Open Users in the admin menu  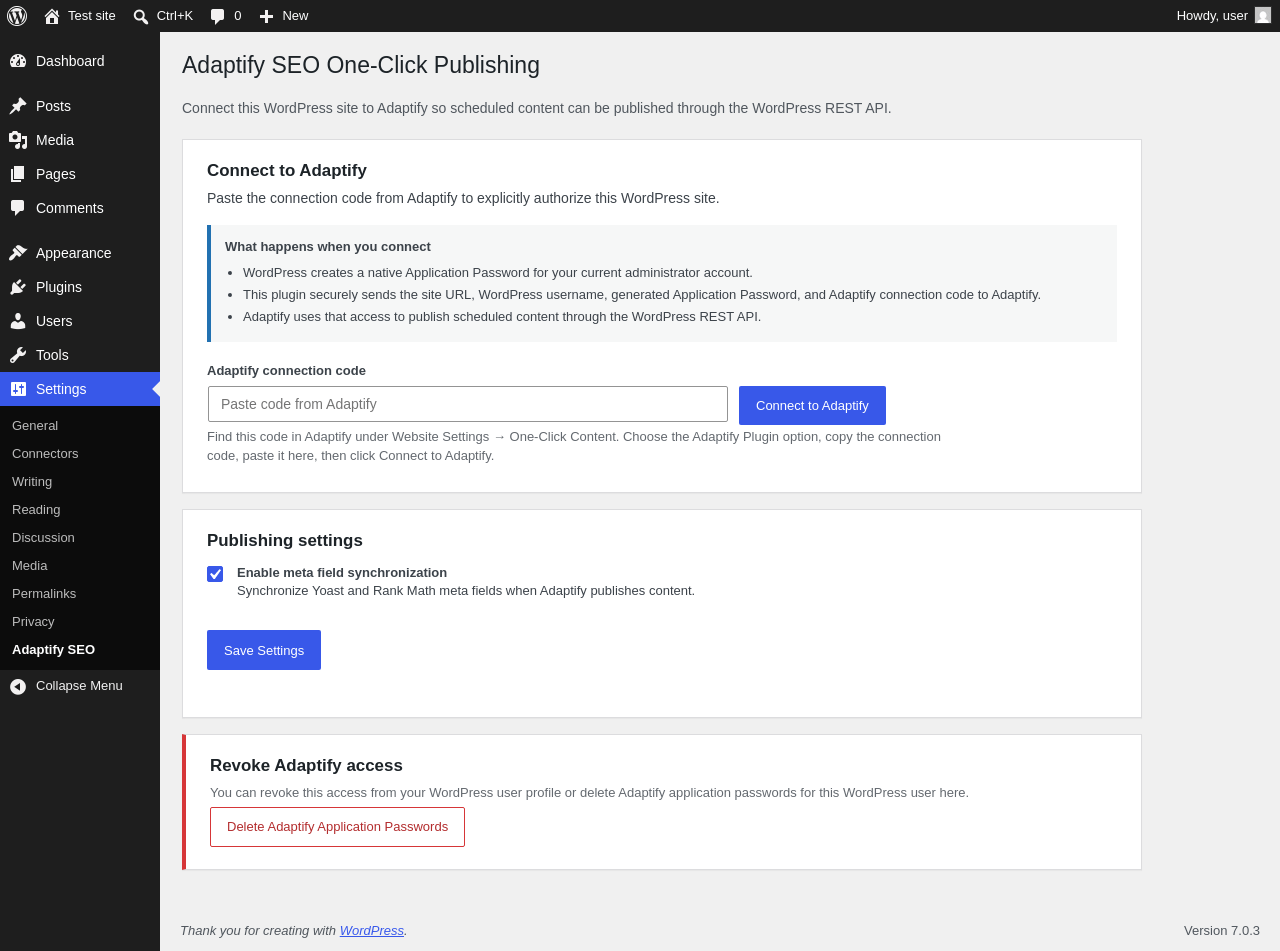[80, 321]
